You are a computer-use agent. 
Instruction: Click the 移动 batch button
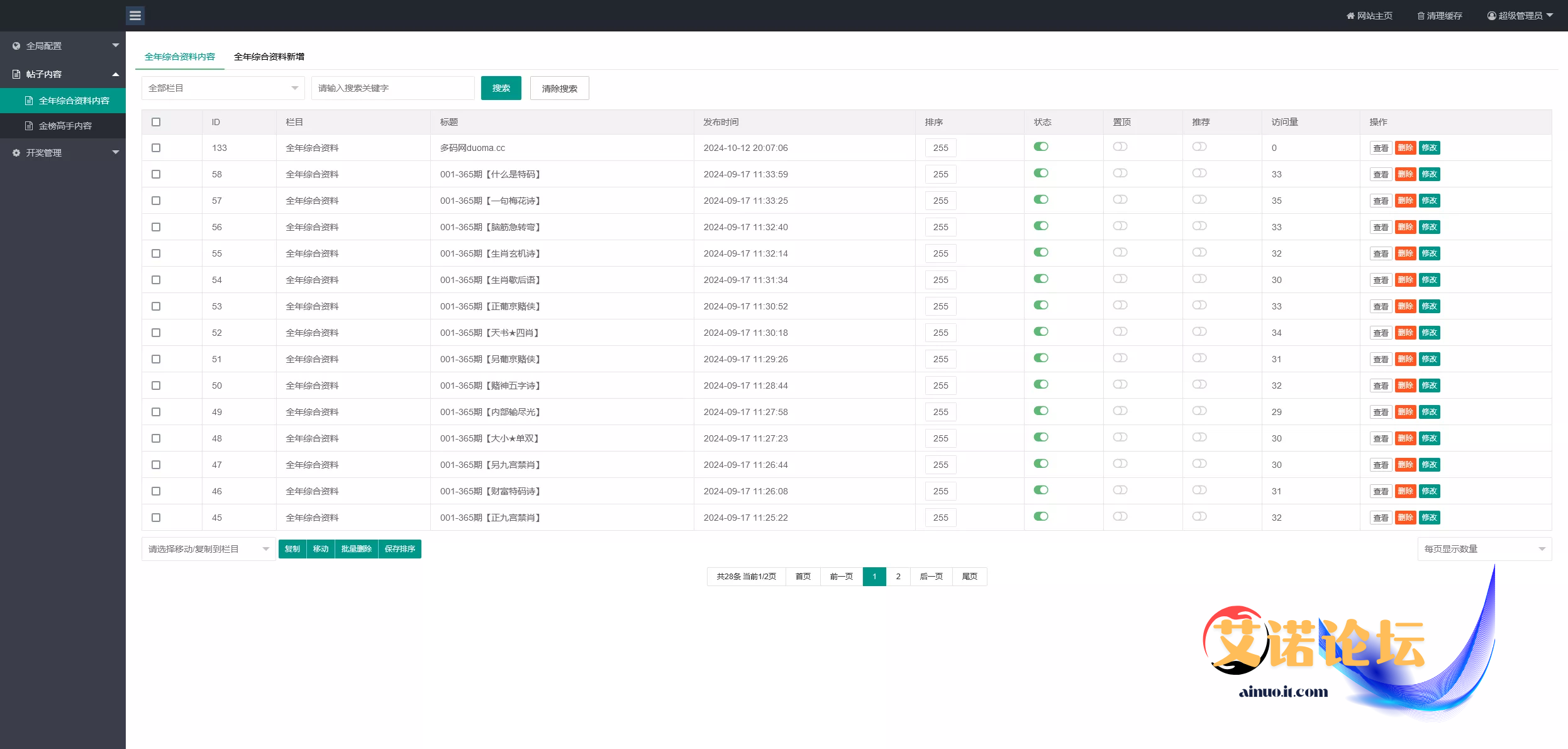coord(321,549)
